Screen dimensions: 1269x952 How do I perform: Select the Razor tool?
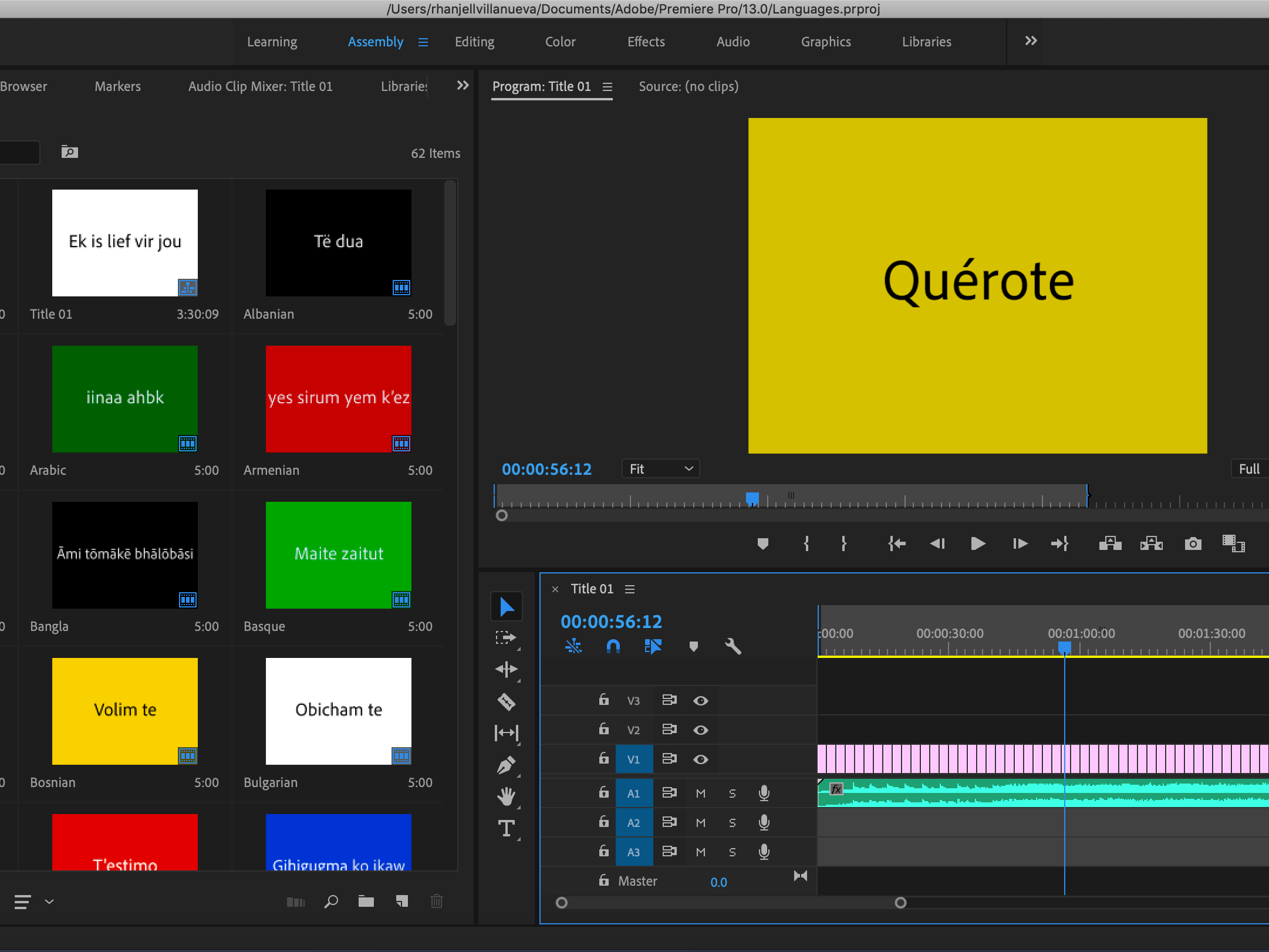[x=507, y=701]
